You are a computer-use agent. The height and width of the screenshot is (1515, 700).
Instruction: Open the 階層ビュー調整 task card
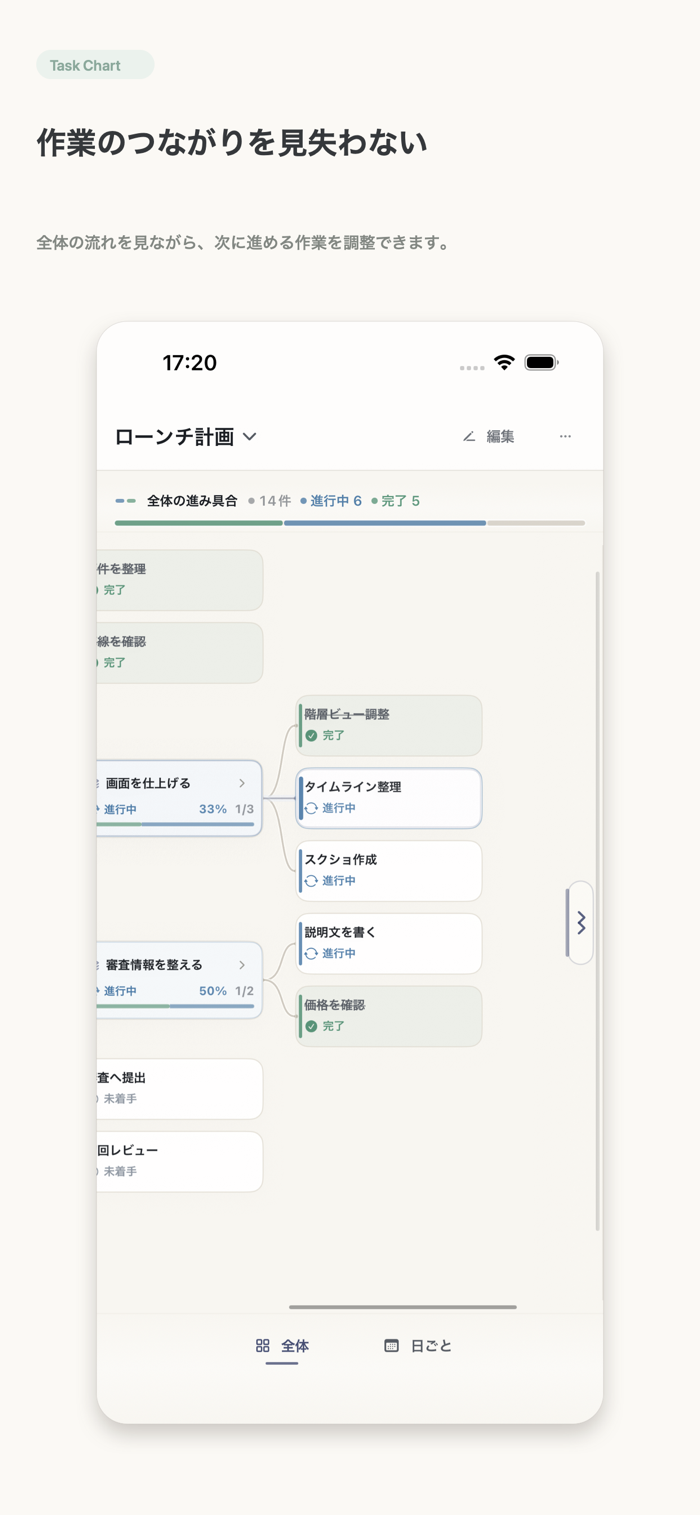click(x=389, y=725)
